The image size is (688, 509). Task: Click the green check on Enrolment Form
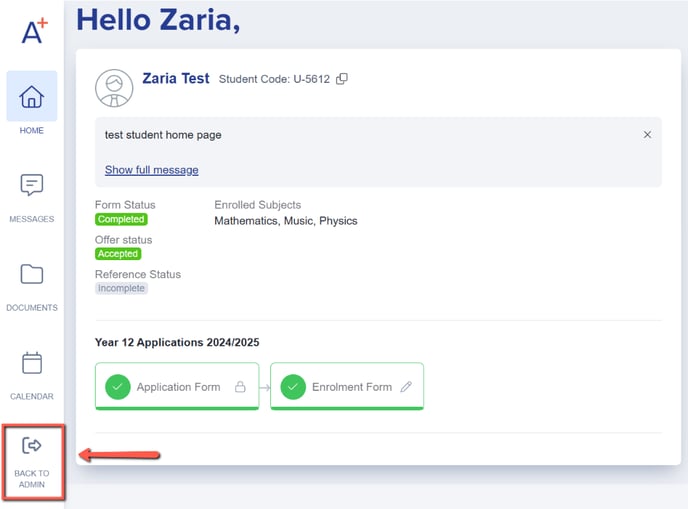293,387
